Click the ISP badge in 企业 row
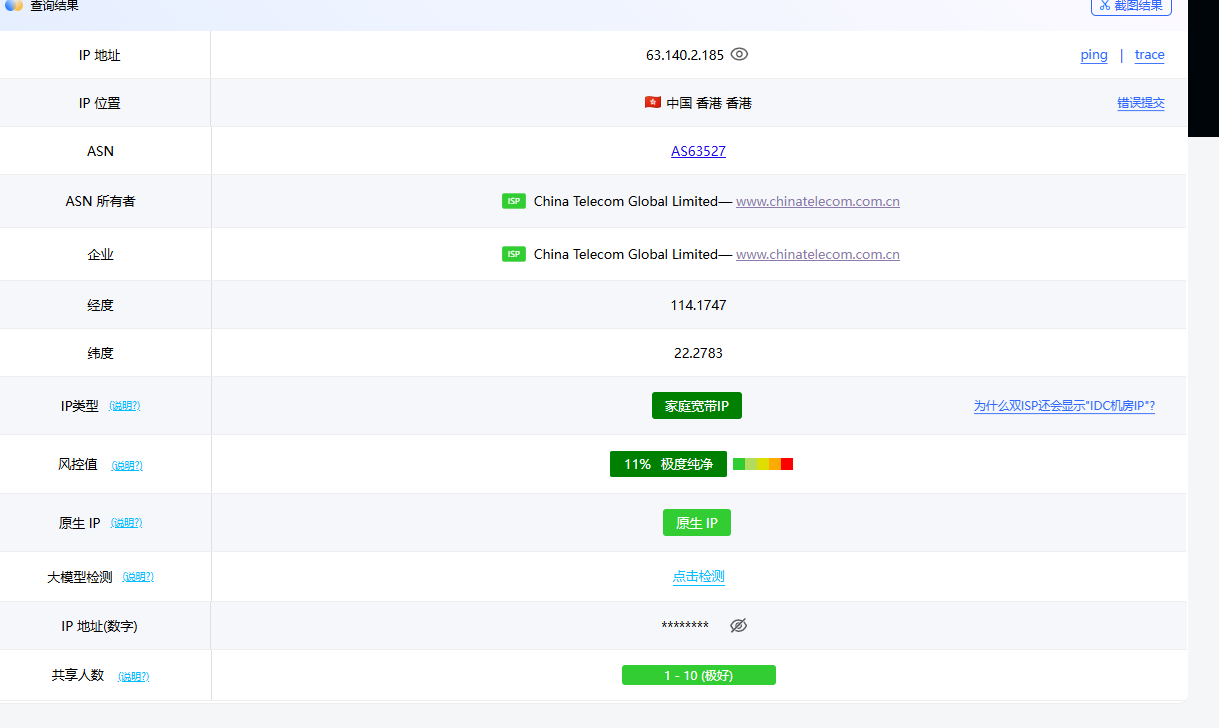Screen dimensions: 1219x728 point(513,254)
